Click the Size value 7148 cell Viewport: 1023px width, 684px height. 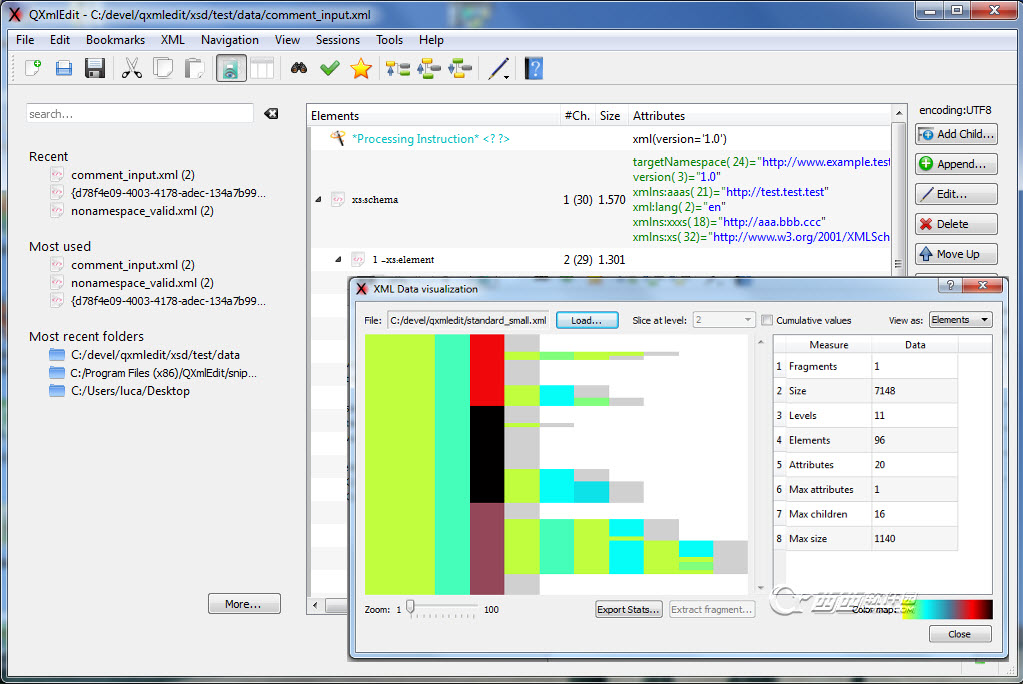pos(914,390)
